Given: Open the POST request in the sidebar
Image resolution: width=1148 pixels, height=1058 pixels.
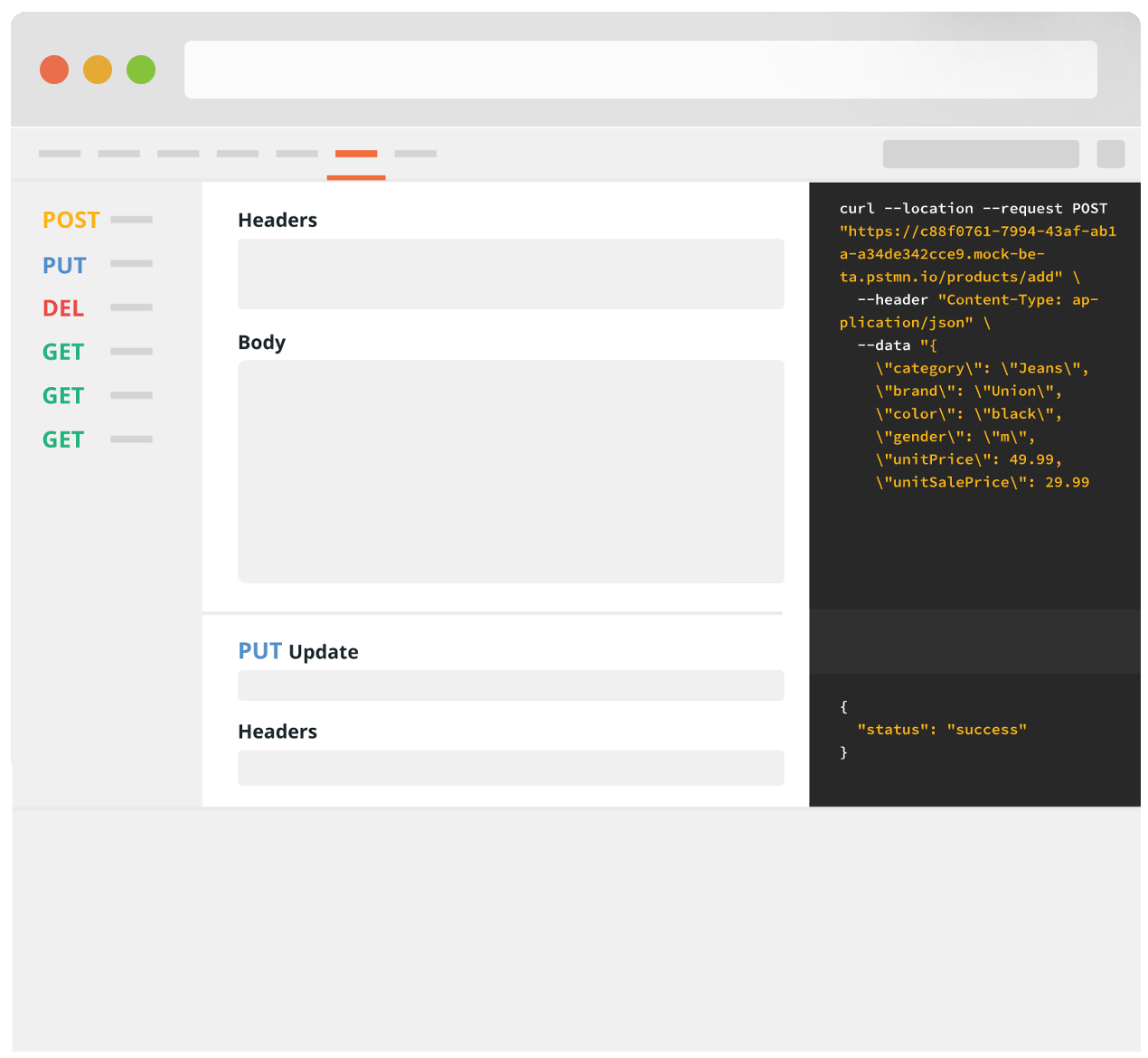Looking at the screenshot, I should click(x=71, y=220).
